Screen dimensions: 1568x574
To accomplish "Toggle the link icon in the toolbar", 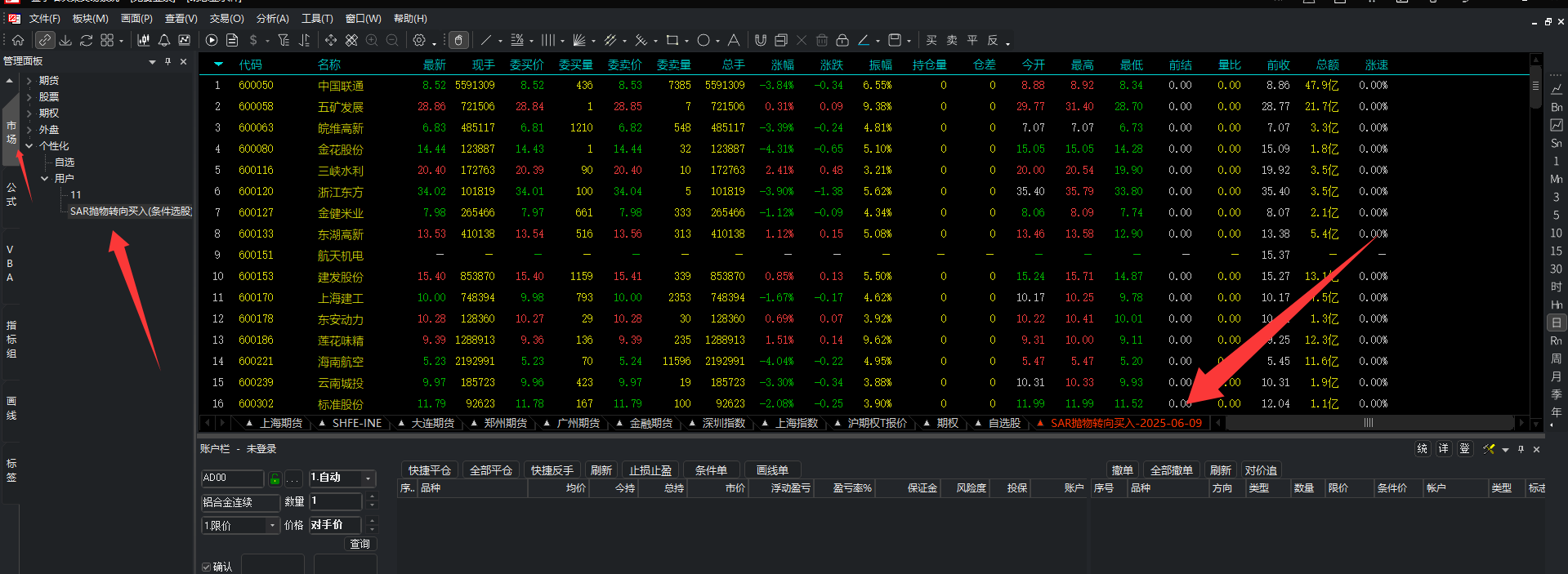I will point(45,40).
